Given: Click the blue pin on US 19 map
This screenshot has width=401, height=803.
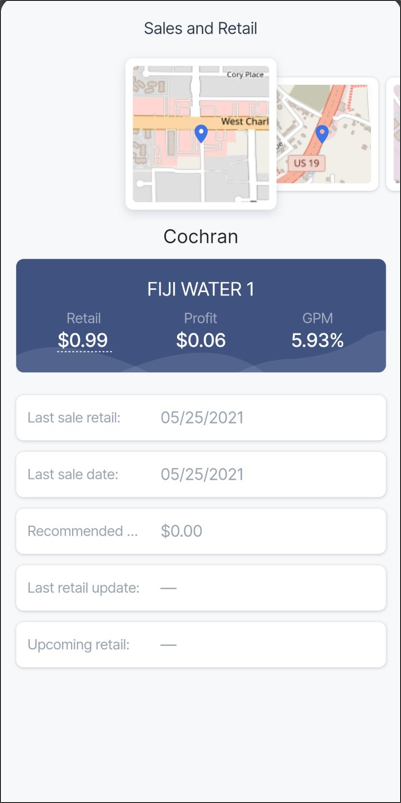Looking at the screenshot, I should click(x=322, y=134).
